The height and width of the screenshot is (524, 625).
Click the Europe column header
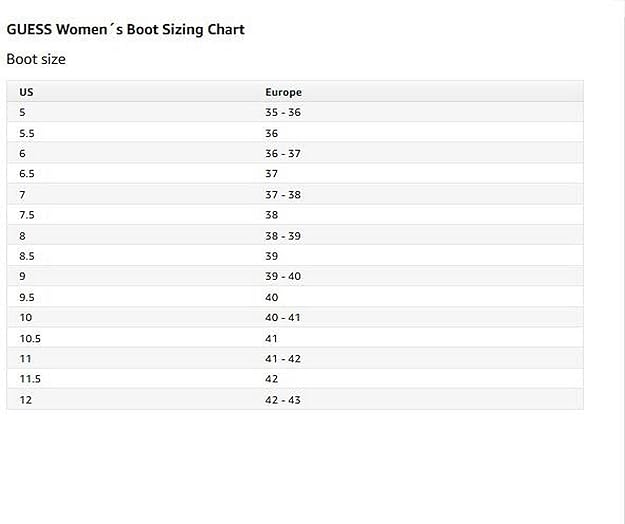(283, 92)
